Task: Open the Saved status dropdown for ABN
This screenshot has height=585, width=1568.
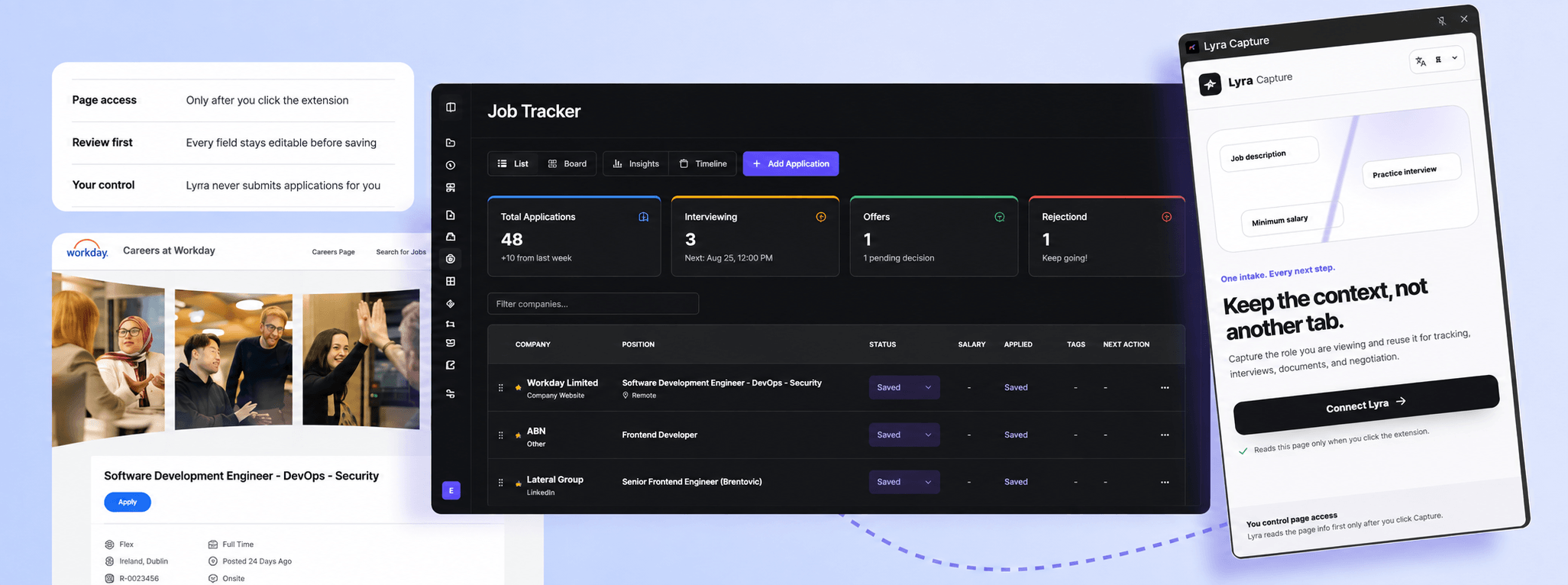Action: [x=904, y=435]
